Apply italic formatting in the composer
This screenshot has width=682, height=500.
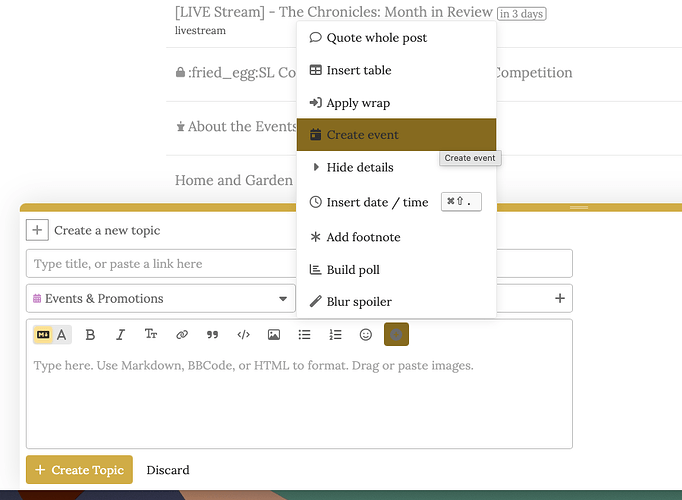tap(121, 335)
